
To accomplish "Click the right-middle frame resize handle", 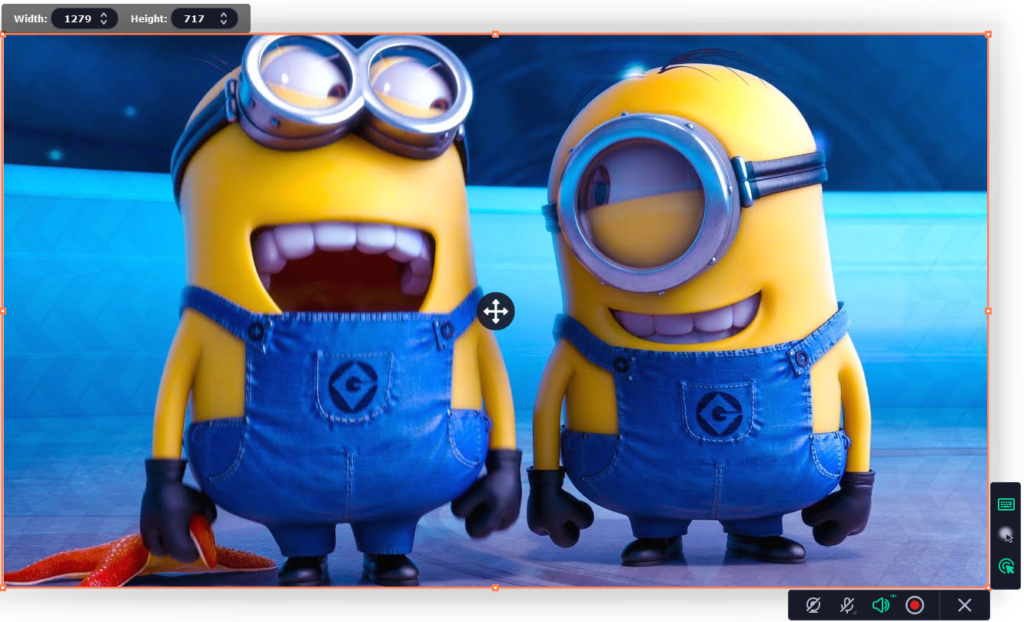I will [988, 311].
